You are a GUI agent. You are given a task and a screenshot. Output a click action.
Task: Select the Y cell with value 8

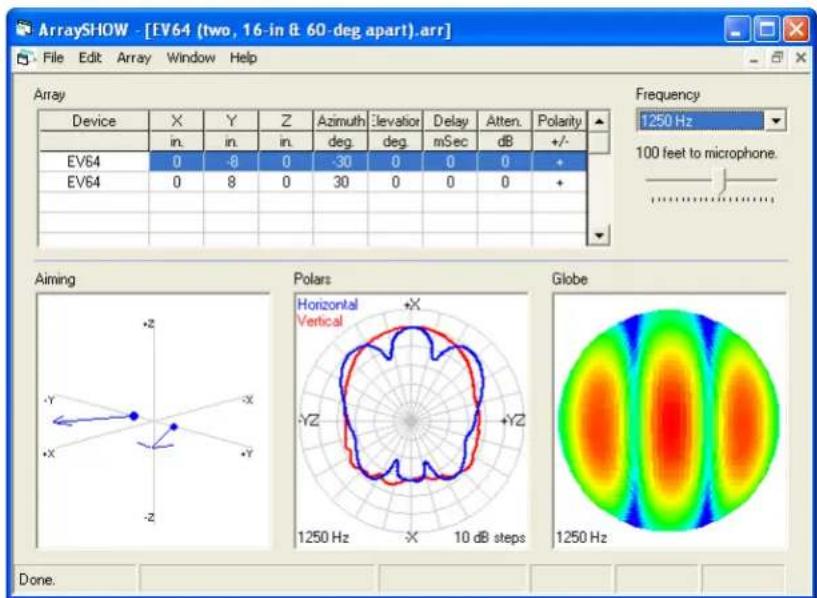(231, 182)
